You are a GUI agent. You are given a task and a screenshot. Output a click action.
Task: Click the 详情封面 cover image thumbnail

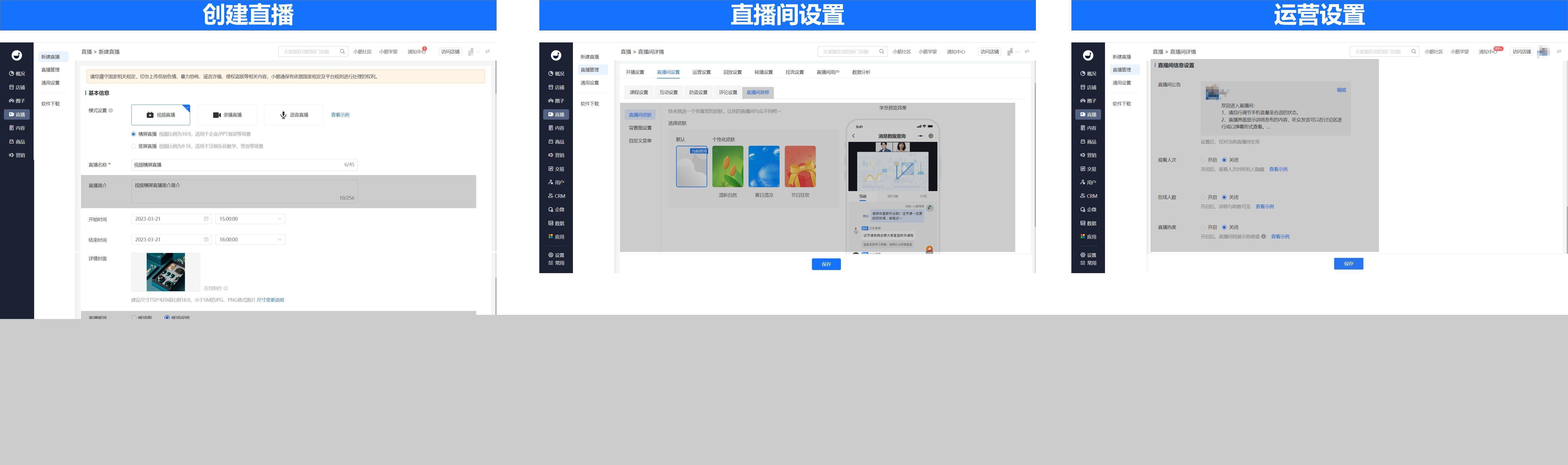[x=166, y=272]
